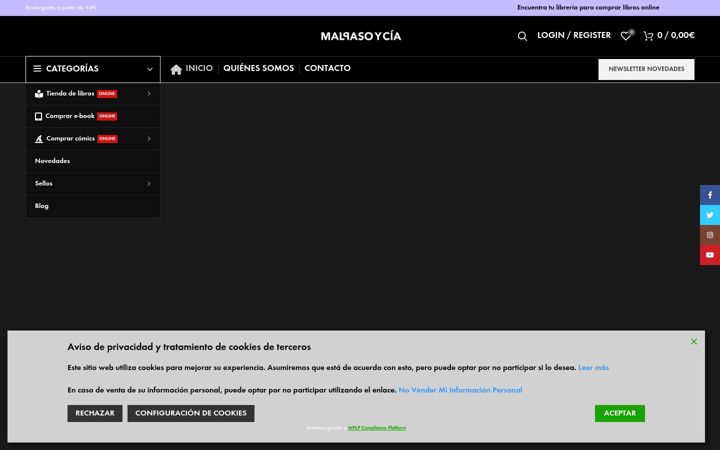This screenshot has width=720, height=450.
Task: Collapse the Categorías dropdown chevron
Action: click(150, 69)
